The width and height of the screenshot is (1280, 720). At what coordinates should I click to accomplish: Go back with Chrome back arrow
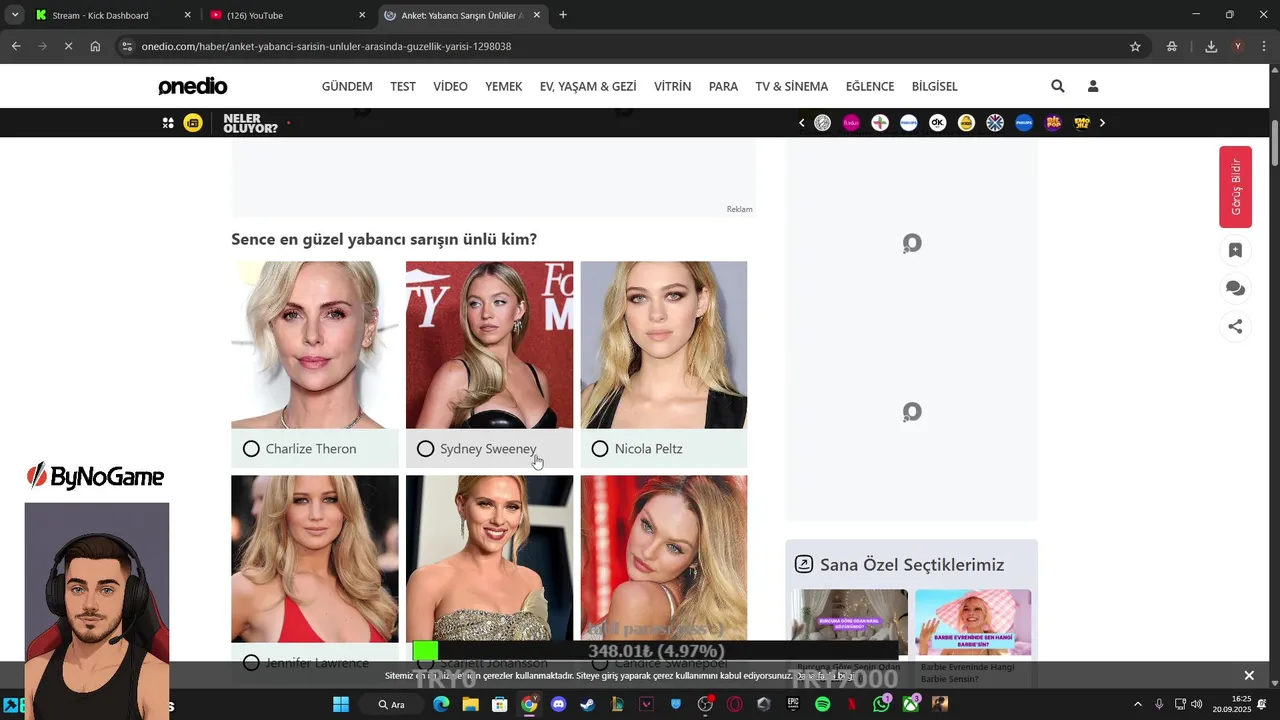click(x=16, y=46)
